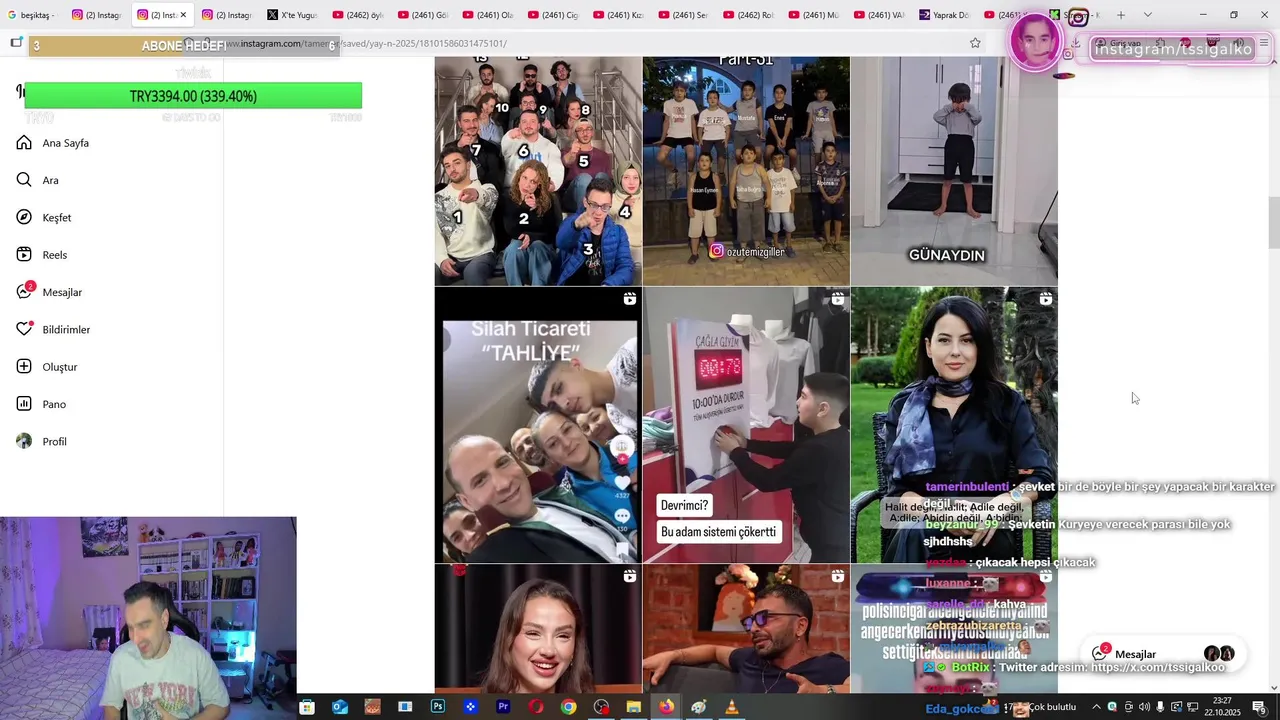Click Oluştur to create a post
This screenshot has width=1280, height=720.
[x=47, y=367]
